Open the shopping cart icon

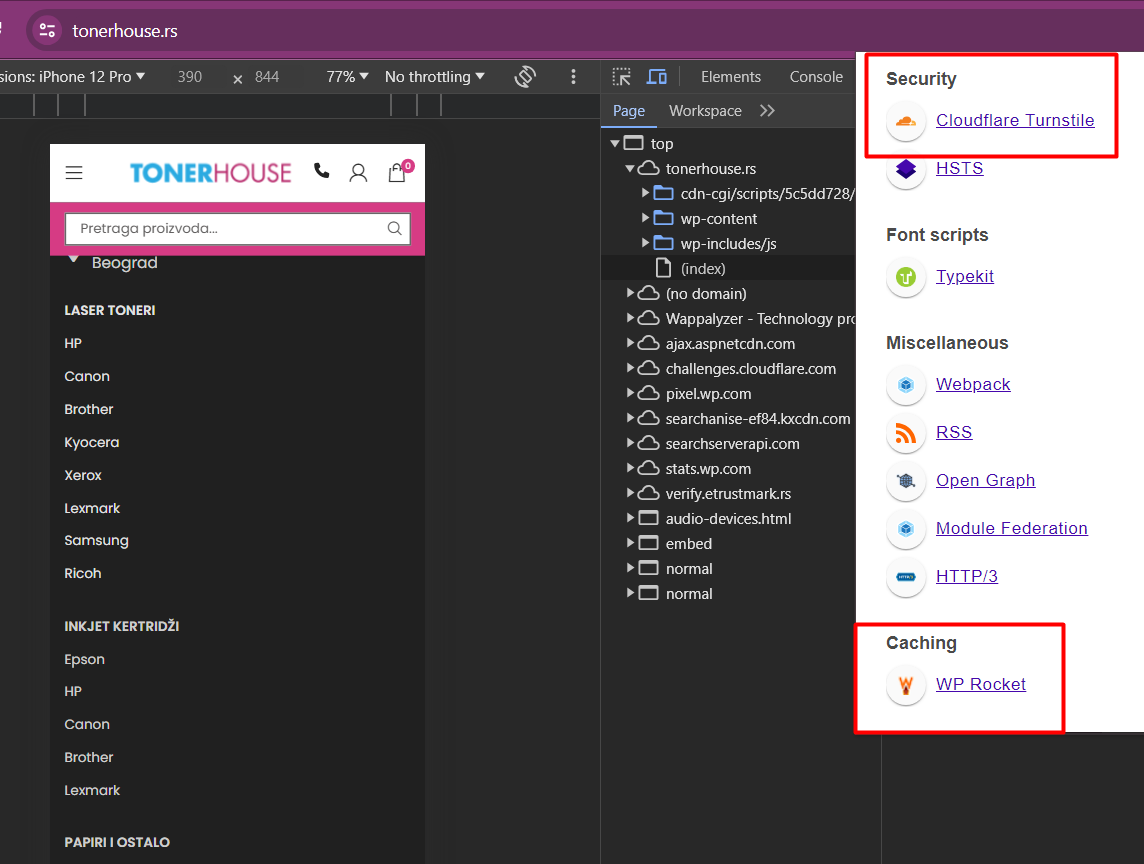point(398,172)
